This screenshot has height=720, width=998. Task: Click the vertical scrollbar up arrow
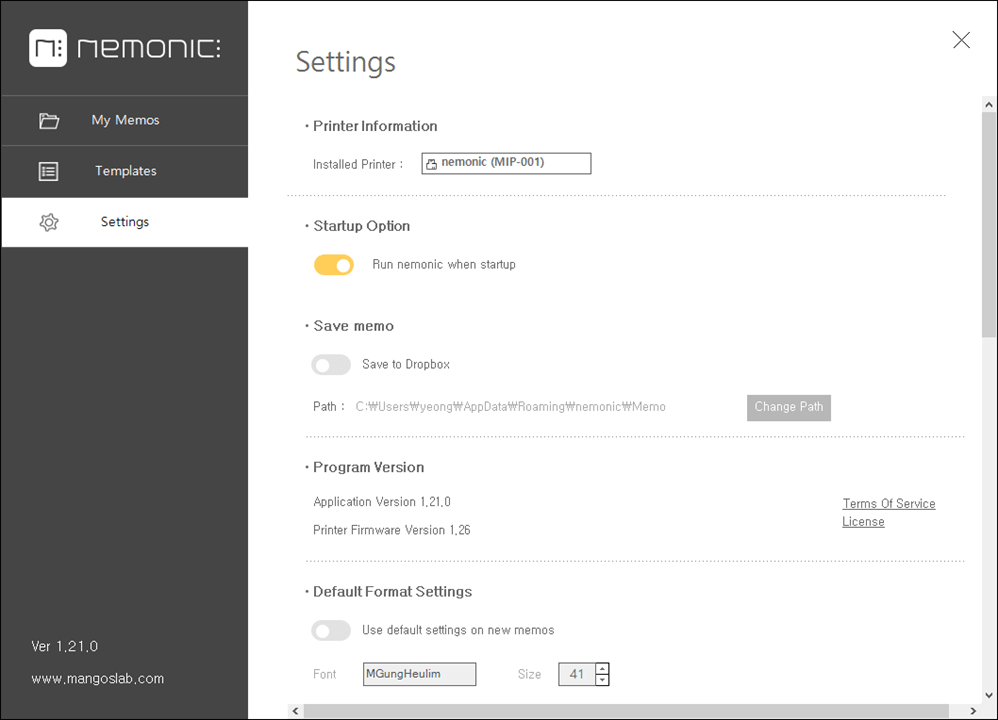click(988, 104)
